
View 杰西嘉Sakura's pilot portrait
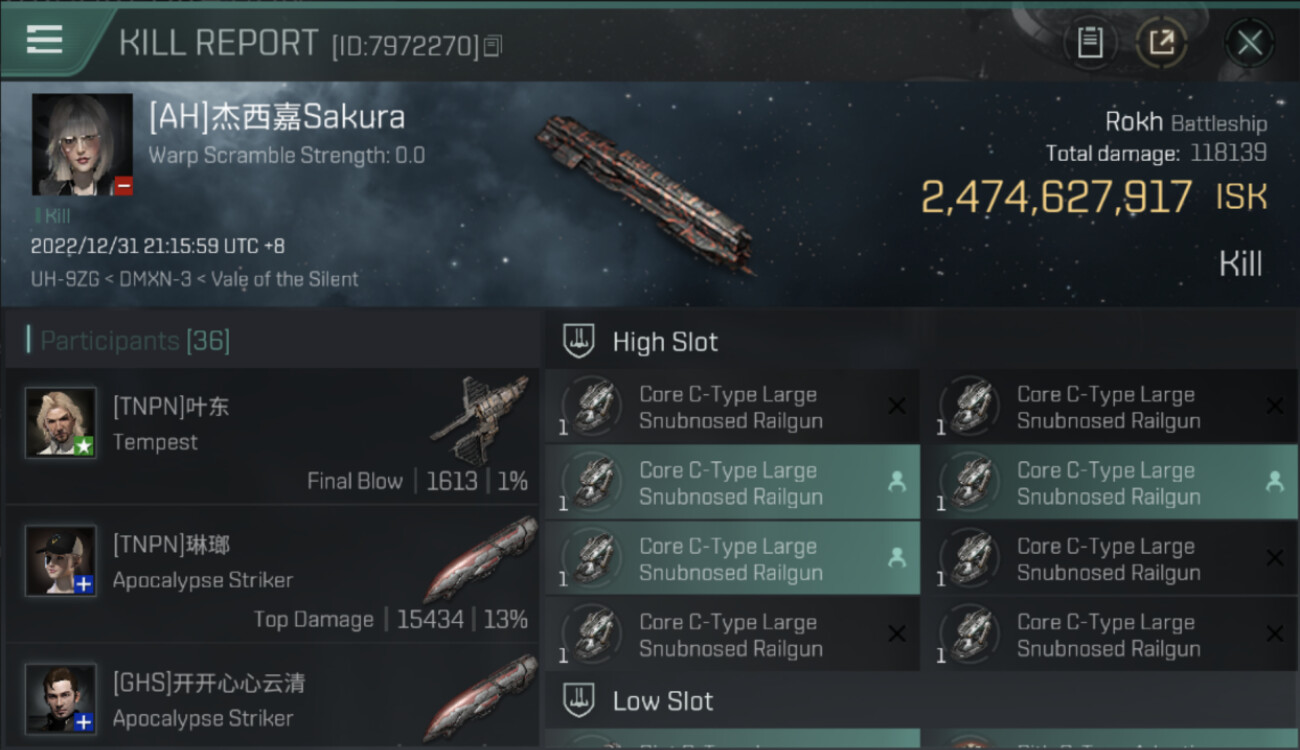82,144
